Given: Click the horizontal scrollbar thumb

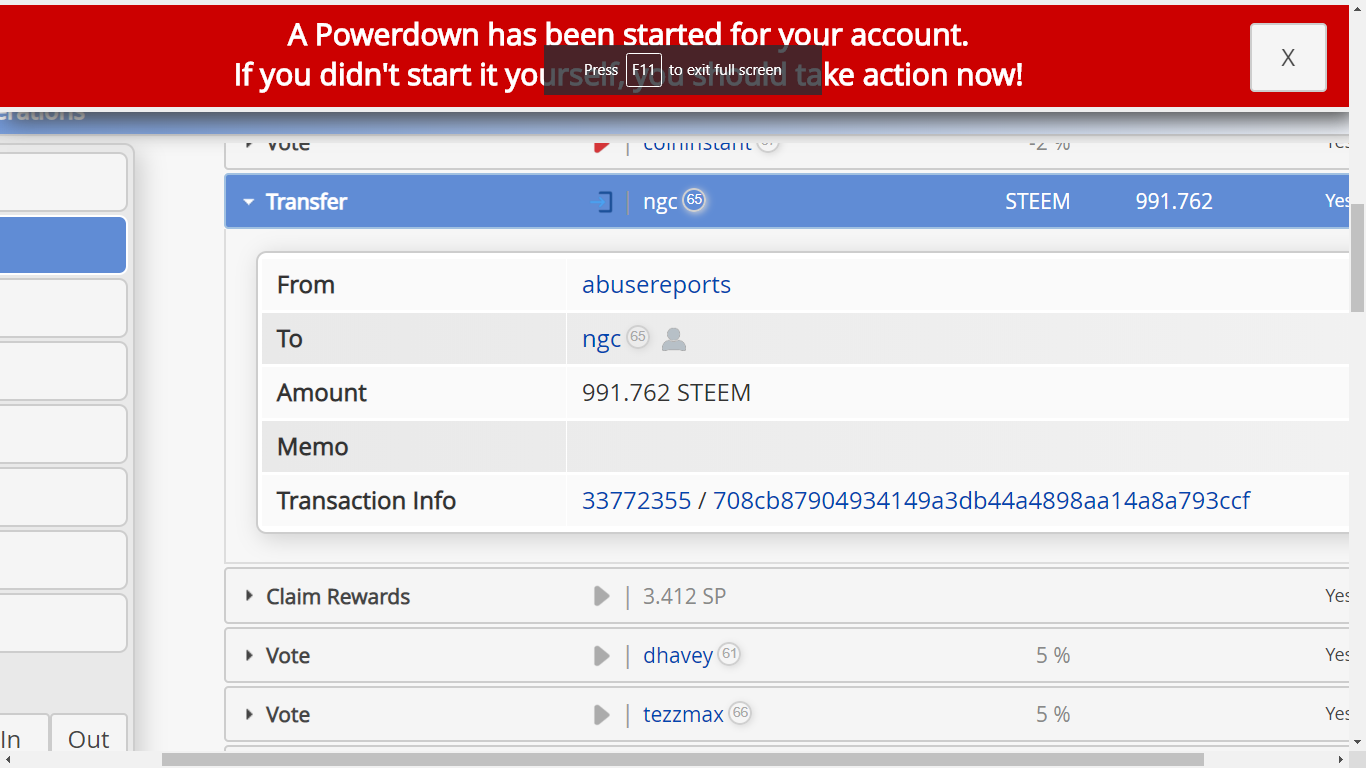Looking at the screenshot, I should [x=683, y=759].
